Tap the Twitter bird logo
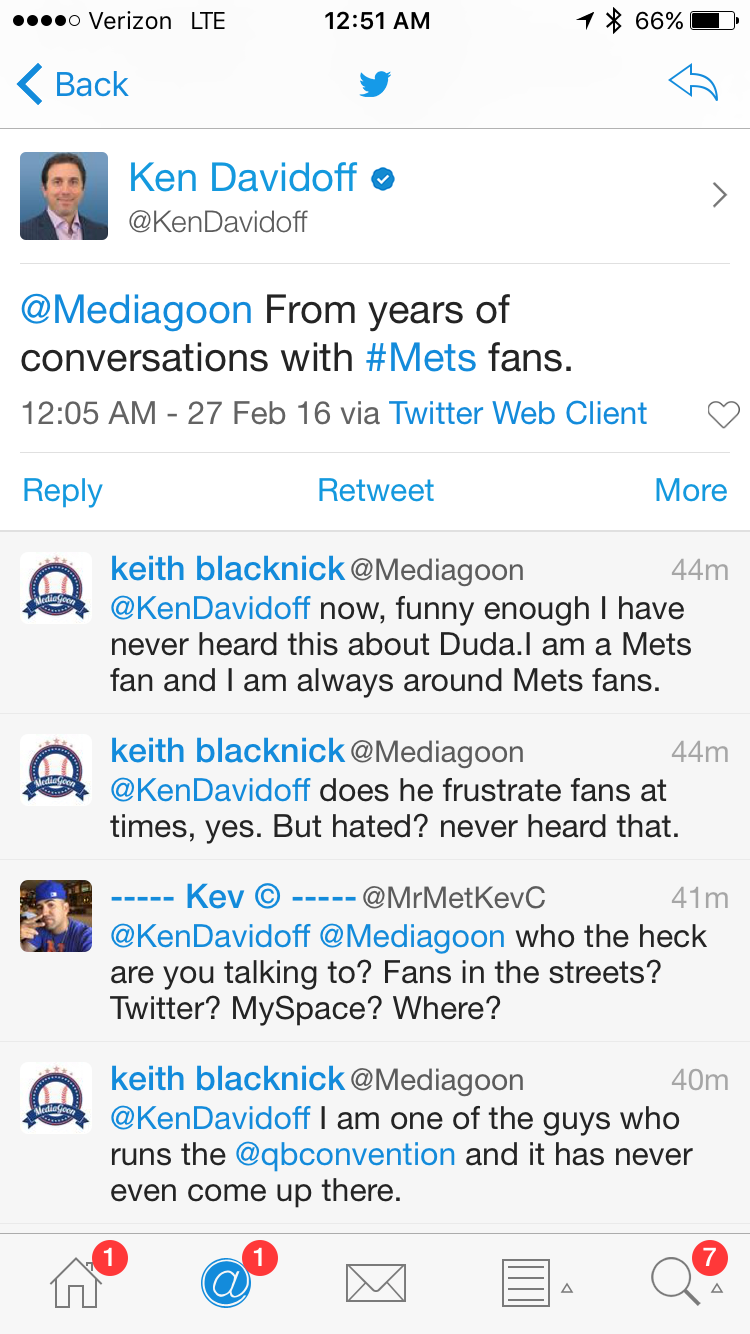 click(x=375, y=85)
